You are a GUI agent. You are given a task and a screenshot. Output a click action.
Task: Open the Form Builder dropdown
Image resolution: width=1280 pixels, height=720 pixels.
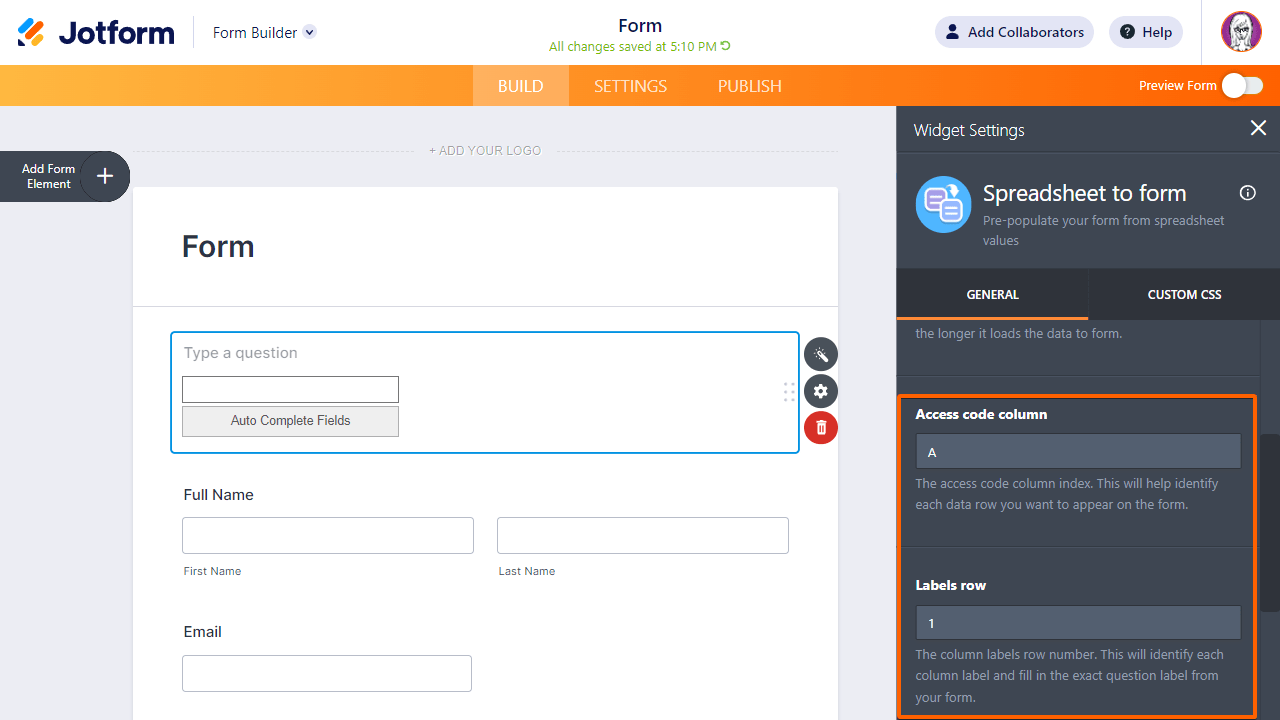(x=264, y=32)
